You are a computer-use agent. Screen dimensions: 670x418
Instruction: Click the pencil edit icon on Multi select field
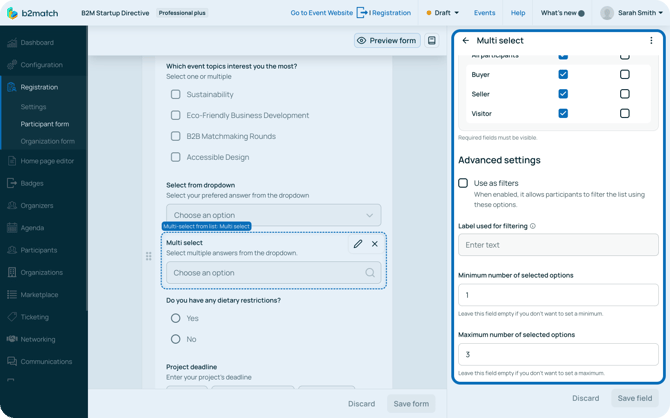[358, 244]
